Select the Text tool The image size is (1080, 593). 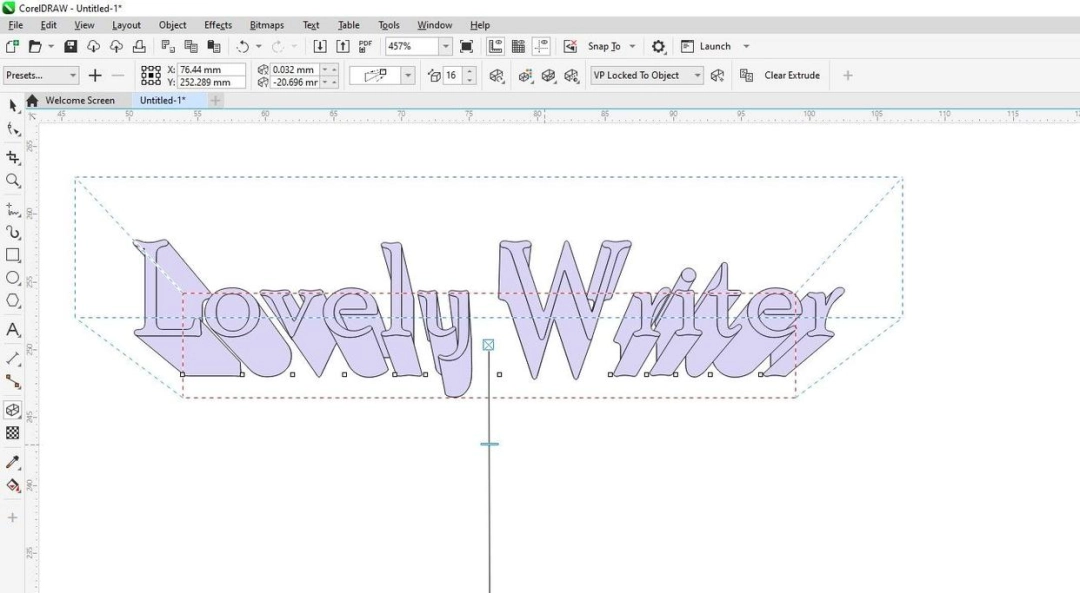point(12,330)
